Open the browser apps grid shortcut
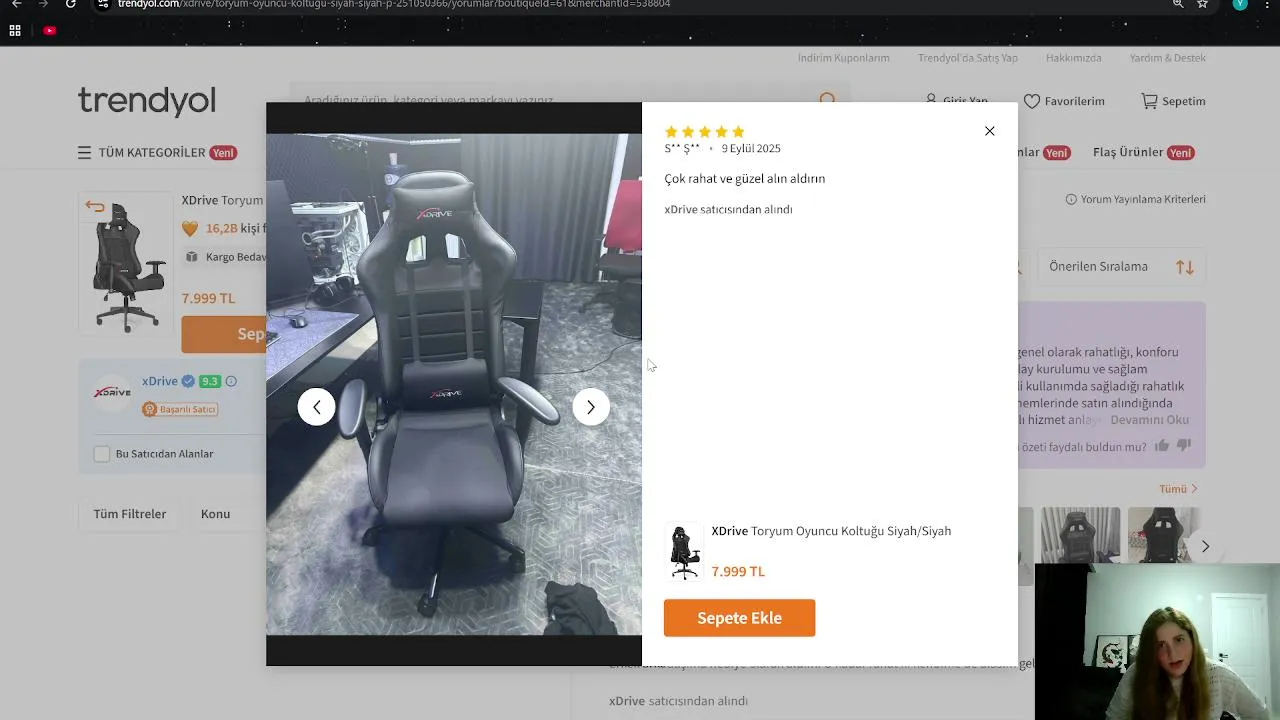1280x720 pixels. tap(15, 31)
